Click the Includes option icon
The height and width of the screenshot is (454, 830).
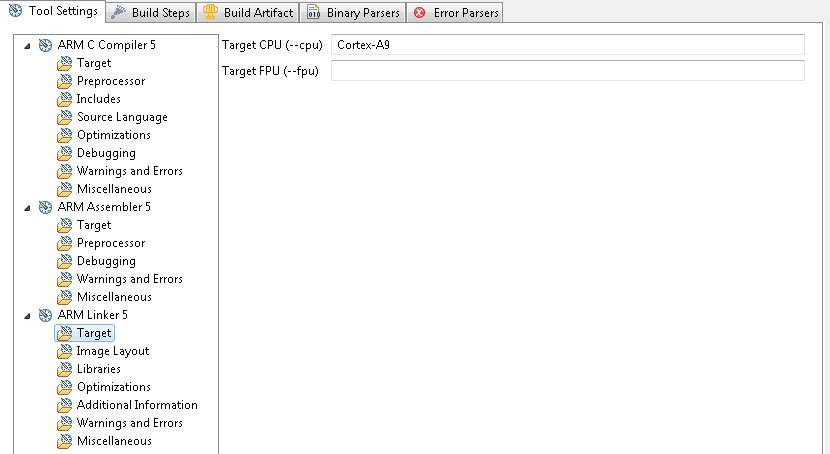65,99
